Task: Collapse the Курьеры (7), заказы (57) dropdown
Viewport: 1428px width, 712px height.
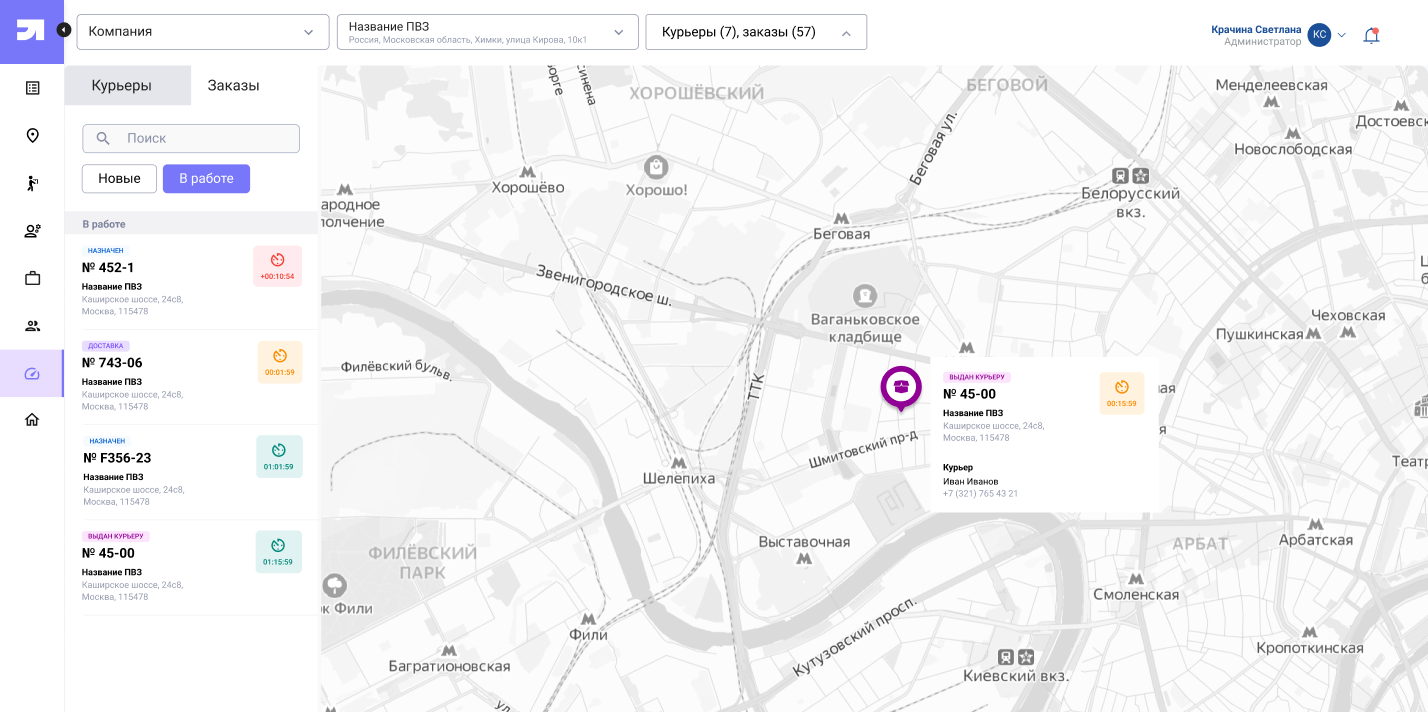Action: click(x=755, y=32)
